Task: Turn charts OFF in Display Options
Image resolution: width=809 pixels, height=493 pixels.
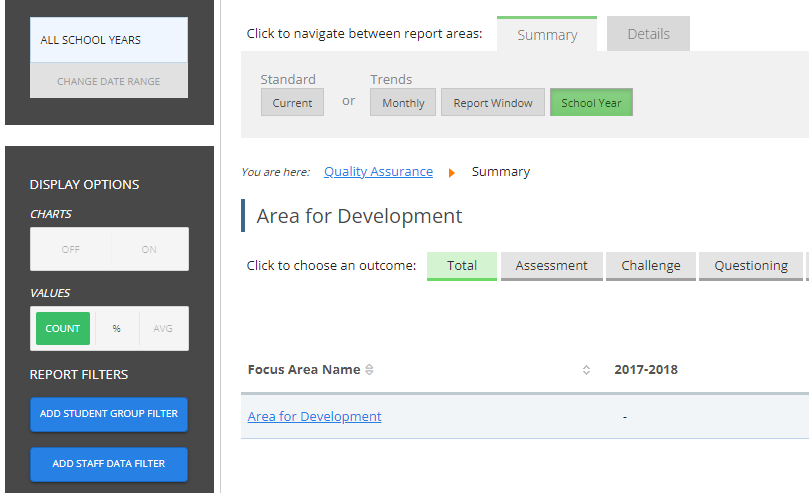Action: click(70, 249)
